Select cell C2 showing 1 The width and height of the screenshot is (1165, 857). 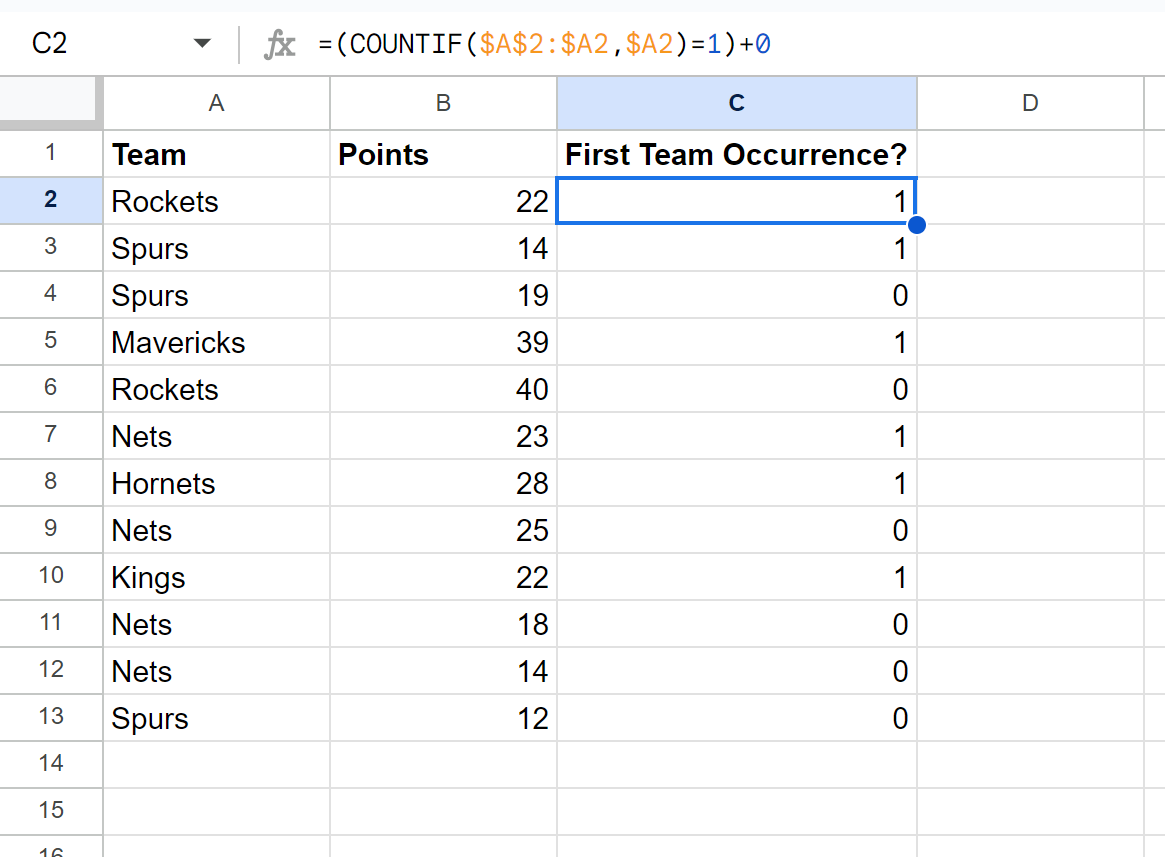(x=736, y=201)
